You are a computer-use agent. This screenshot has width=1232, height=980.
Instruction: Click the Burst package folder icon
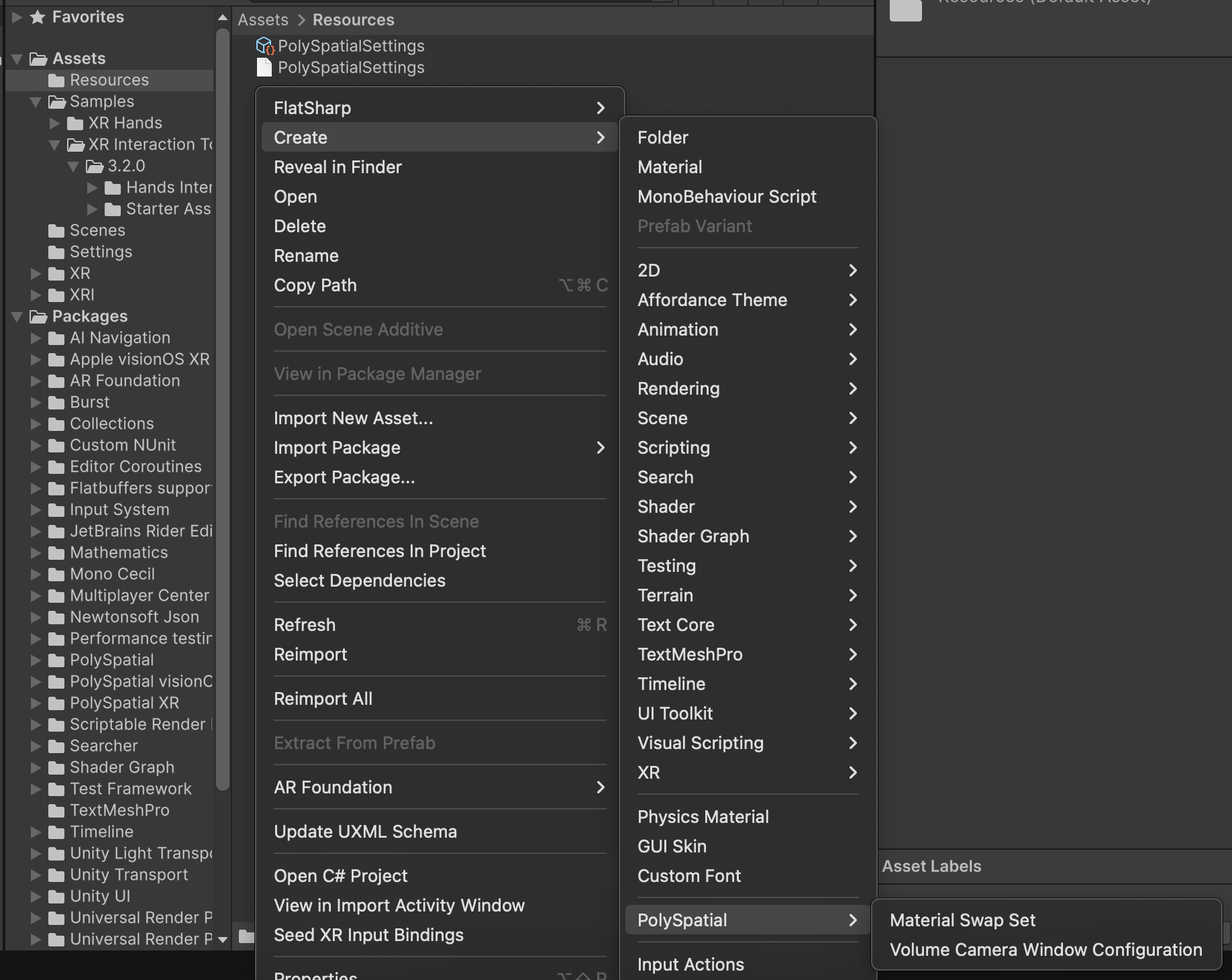point(57,403)
